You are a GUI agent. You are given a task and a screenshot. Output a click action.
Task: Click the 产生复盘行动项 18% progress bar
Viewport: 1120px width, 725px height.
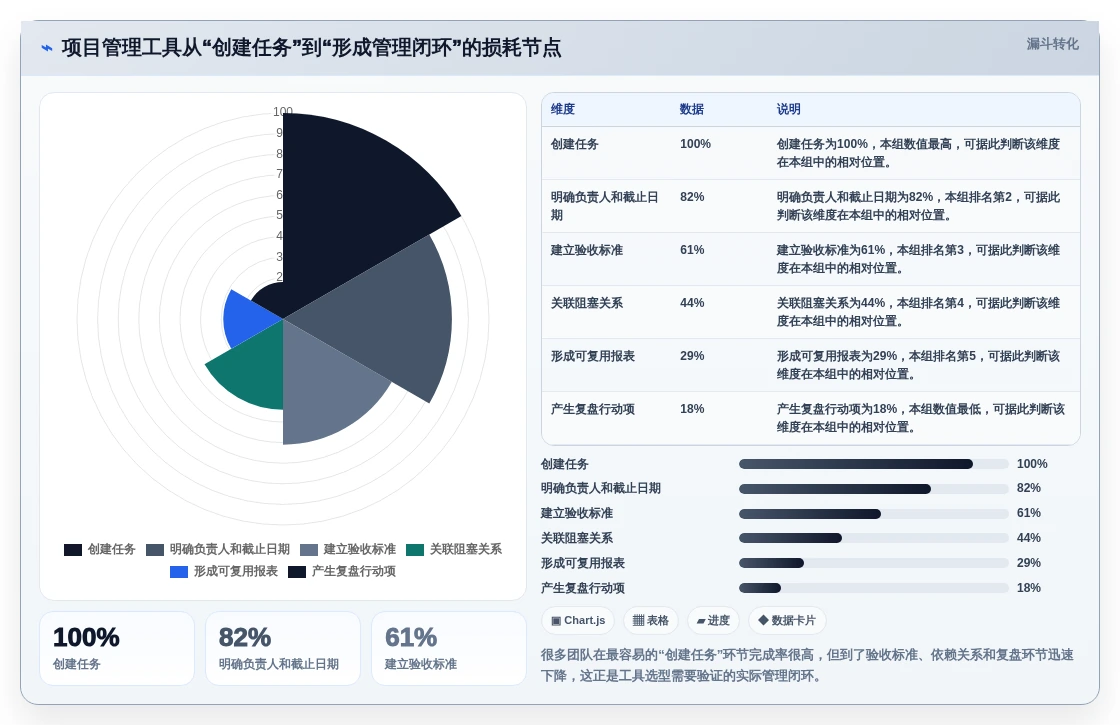tap(874, 588)
